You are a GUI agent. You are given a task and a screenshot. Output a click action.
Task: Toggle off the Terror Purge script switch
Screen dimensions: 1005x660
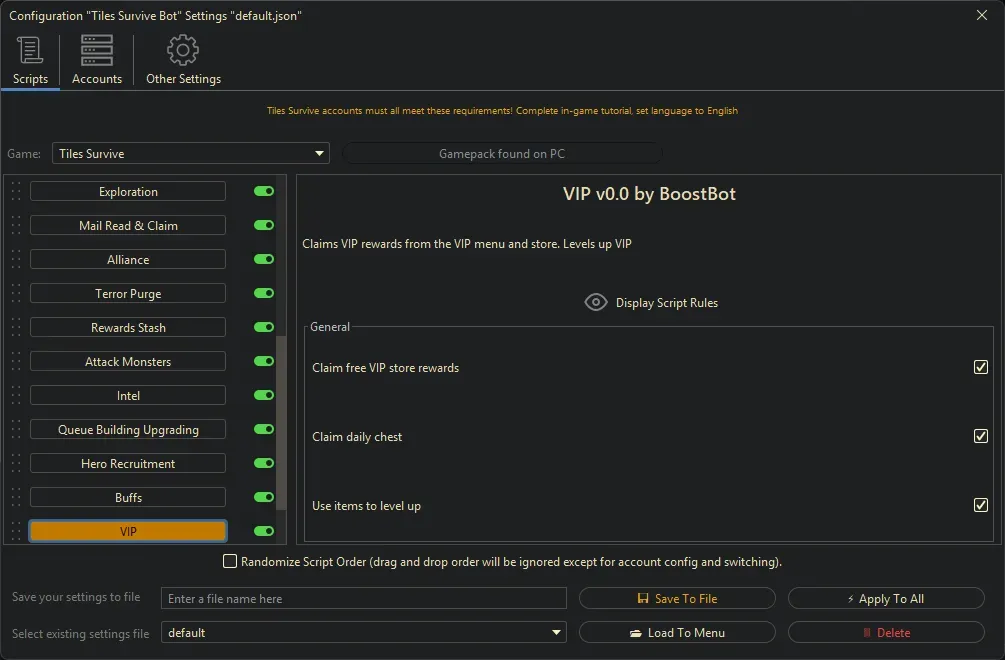click(x=264, y=294)
